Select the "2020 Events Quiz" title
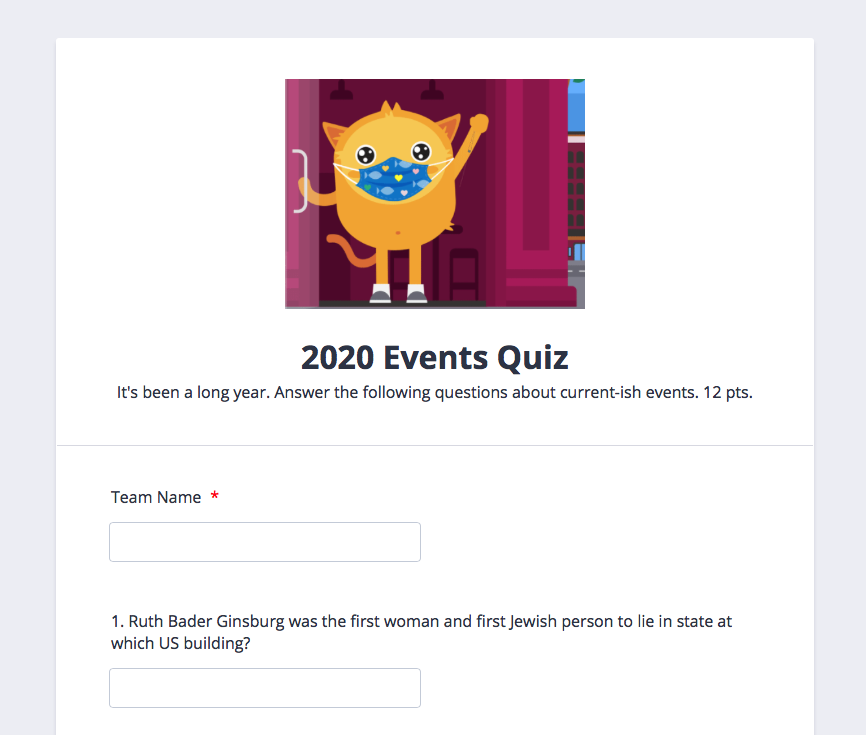 pyautogui.click(x=434, y=357)
